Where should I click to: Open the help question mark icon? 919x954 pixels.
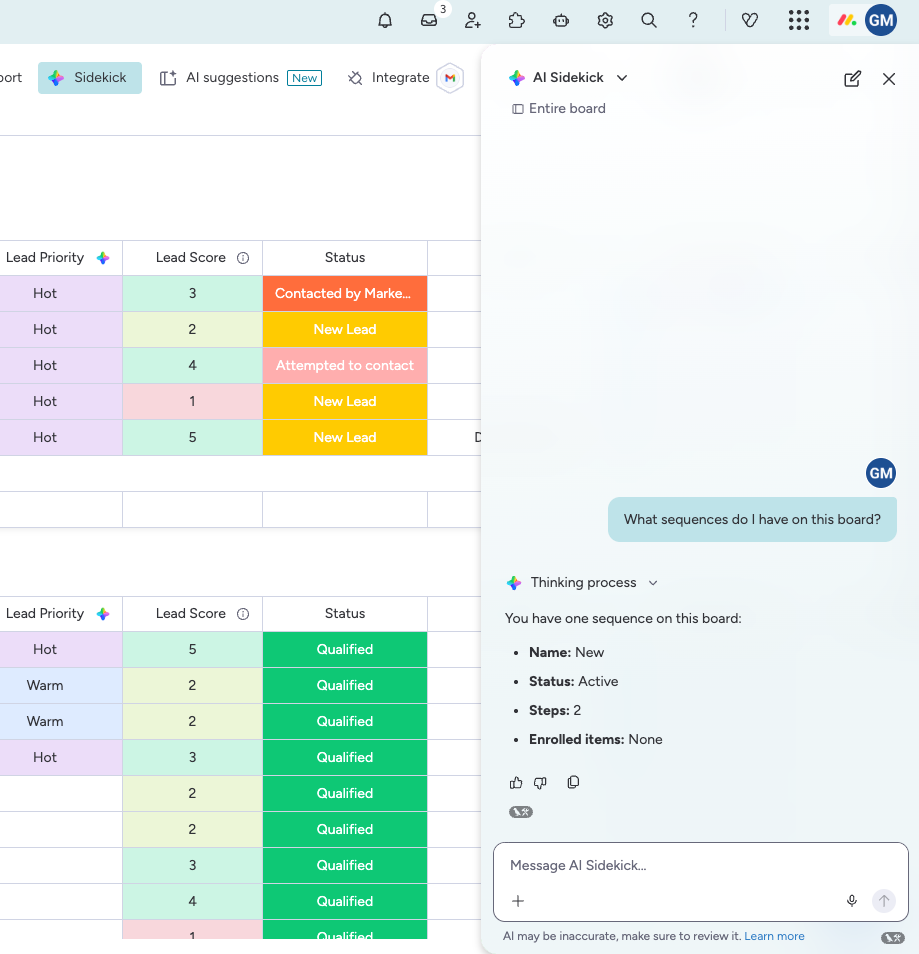693,20
